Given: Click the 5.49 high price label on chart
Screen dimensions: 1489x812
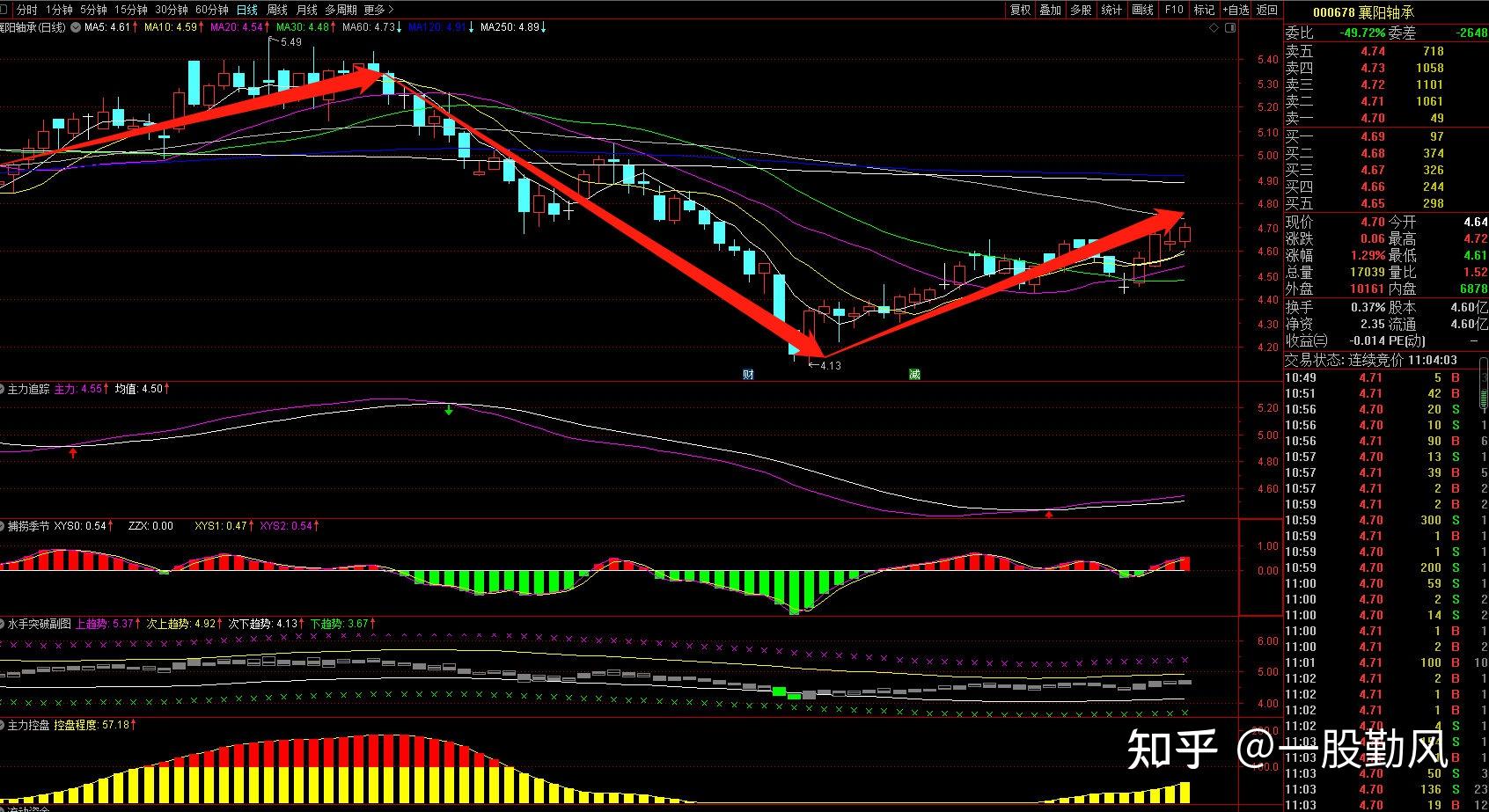Looking at the screenshot, I should click(x=290, y=42).
